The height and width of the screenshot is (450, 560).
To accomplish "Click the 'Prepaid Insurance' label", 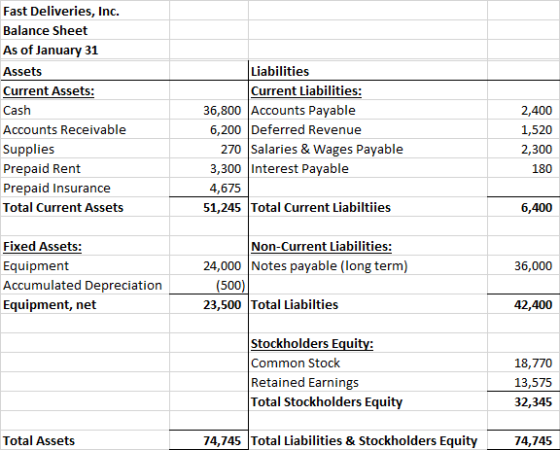I will (57, 188).
